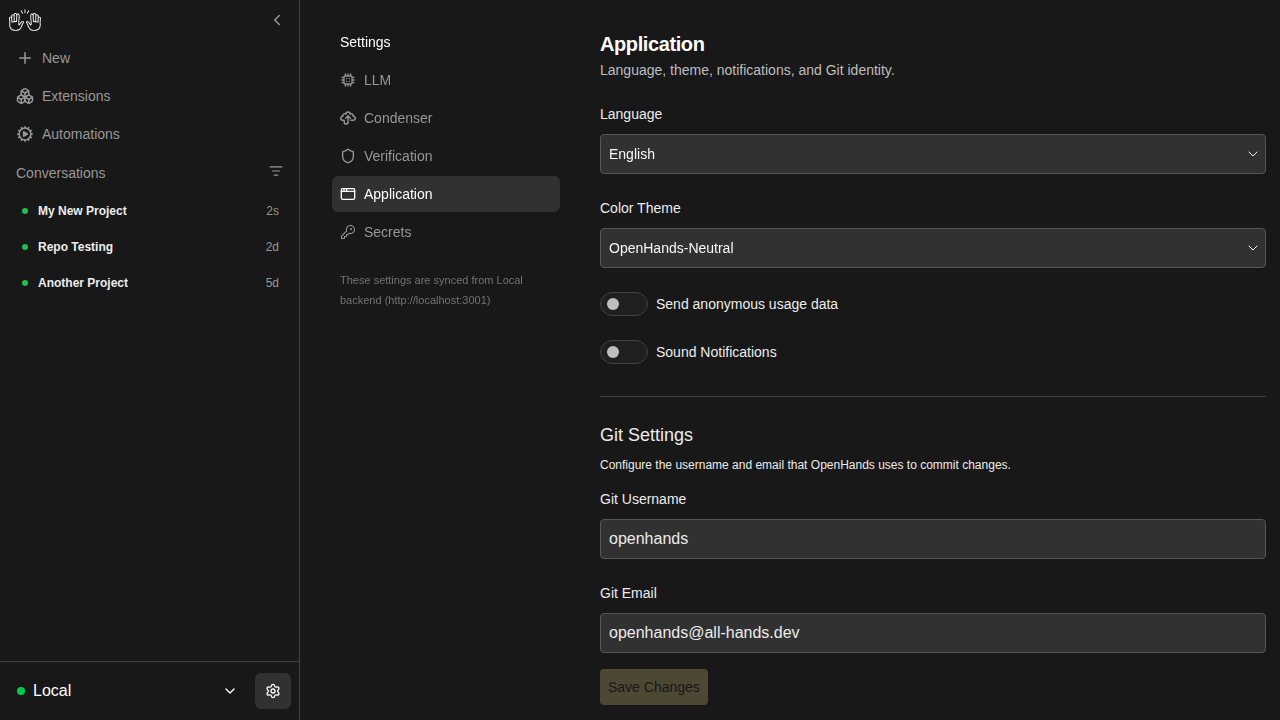This screenshot has width=1280, height=720.
Task: Click the Git Username field
Action: (933, 539)
